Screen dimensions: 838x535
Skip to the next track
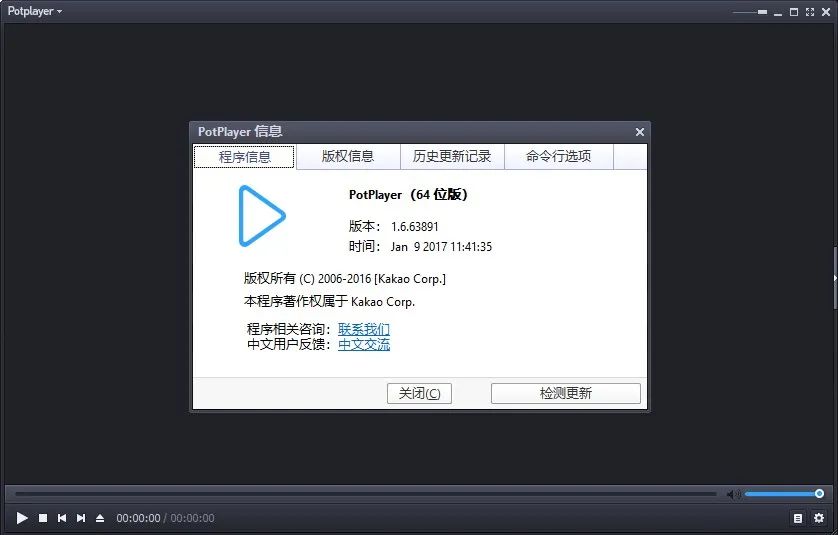[x=81, y=518]
